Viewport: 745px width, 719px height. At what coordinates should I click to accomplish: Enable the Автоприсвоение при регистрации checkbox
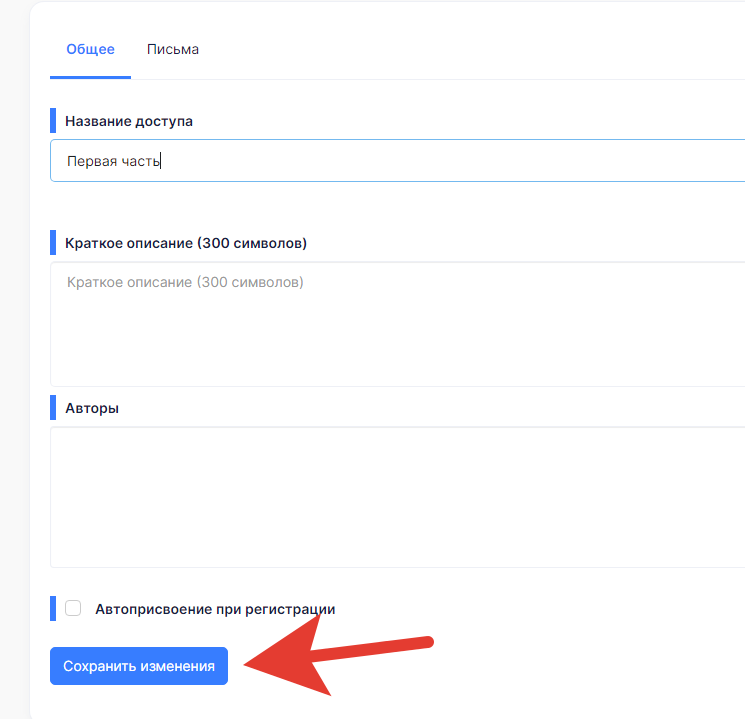click(73, 608)
